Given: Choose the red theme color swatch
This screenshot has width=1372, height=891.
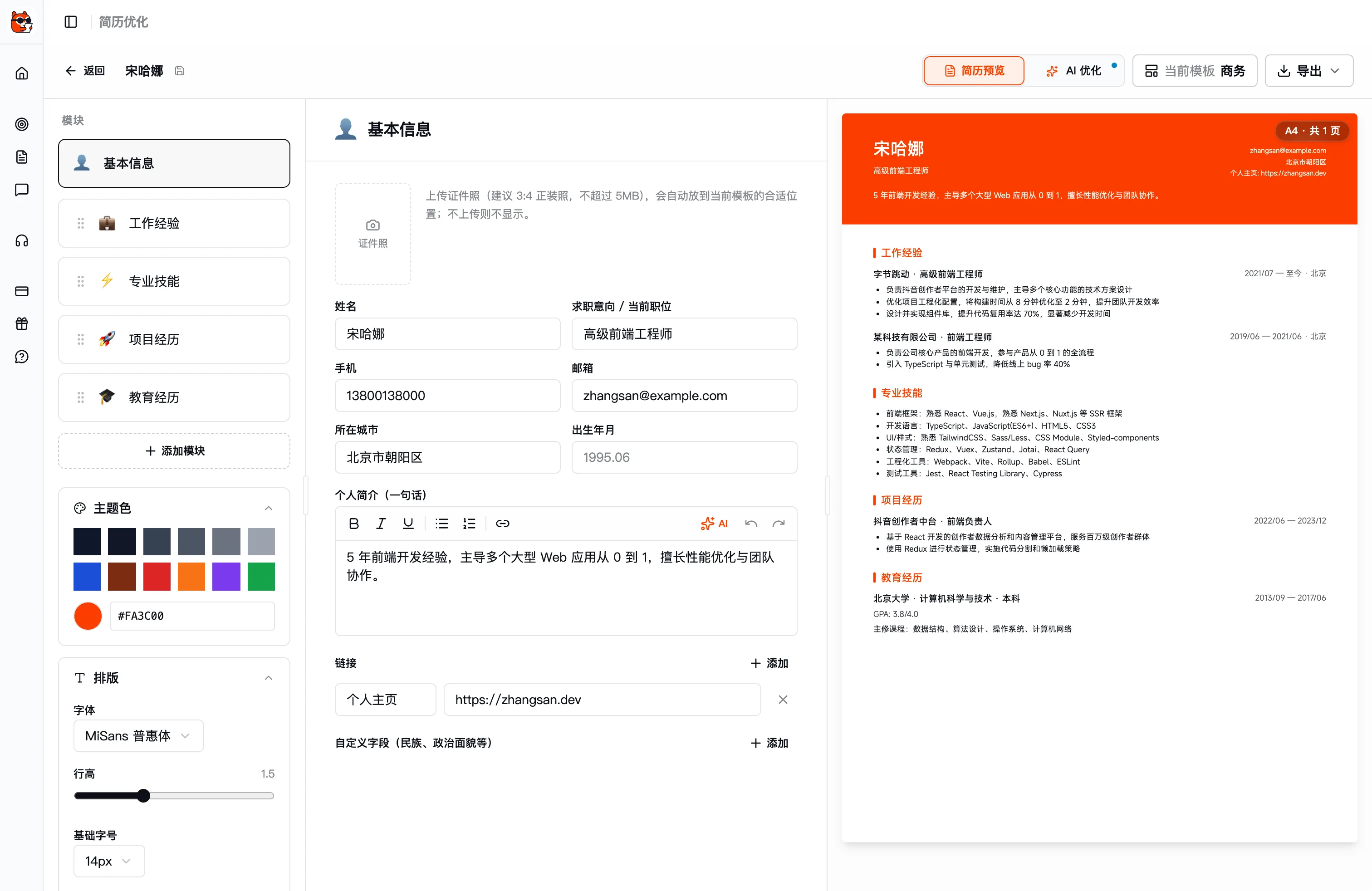Looking at the screenshot, I should (157, 576).
